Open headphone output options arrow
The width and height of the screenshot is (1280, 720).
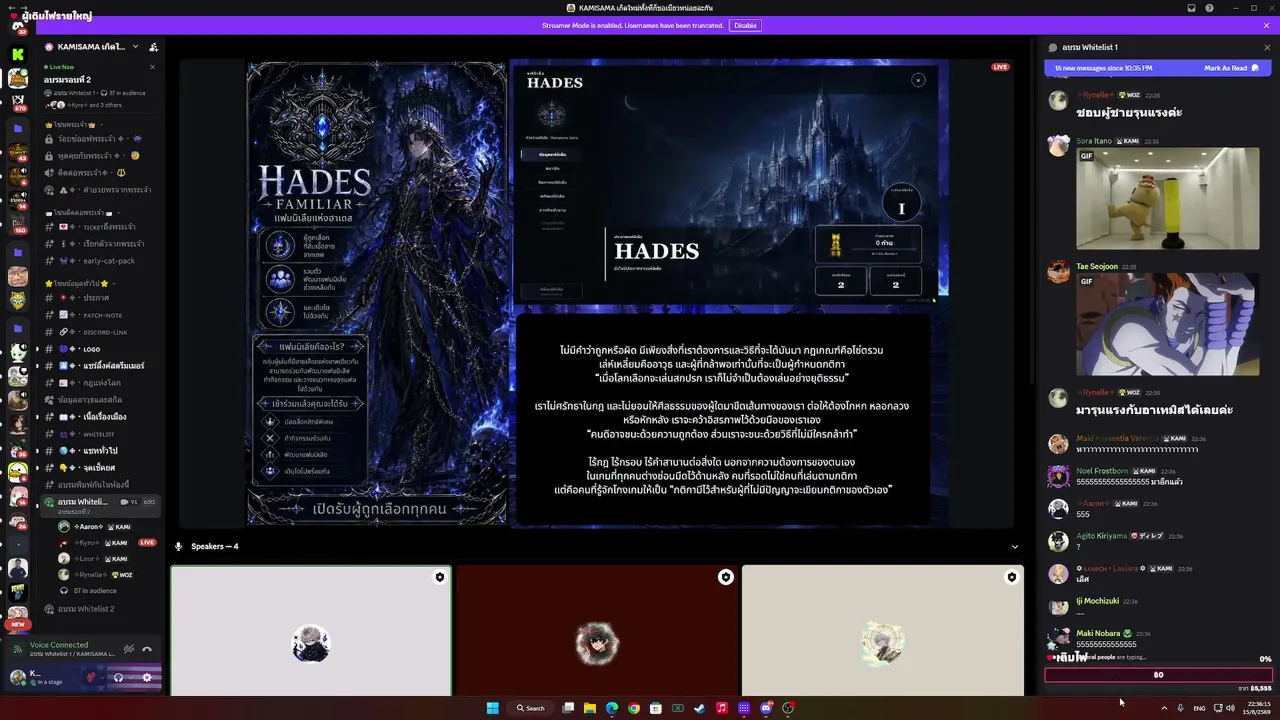coord(131,677)
